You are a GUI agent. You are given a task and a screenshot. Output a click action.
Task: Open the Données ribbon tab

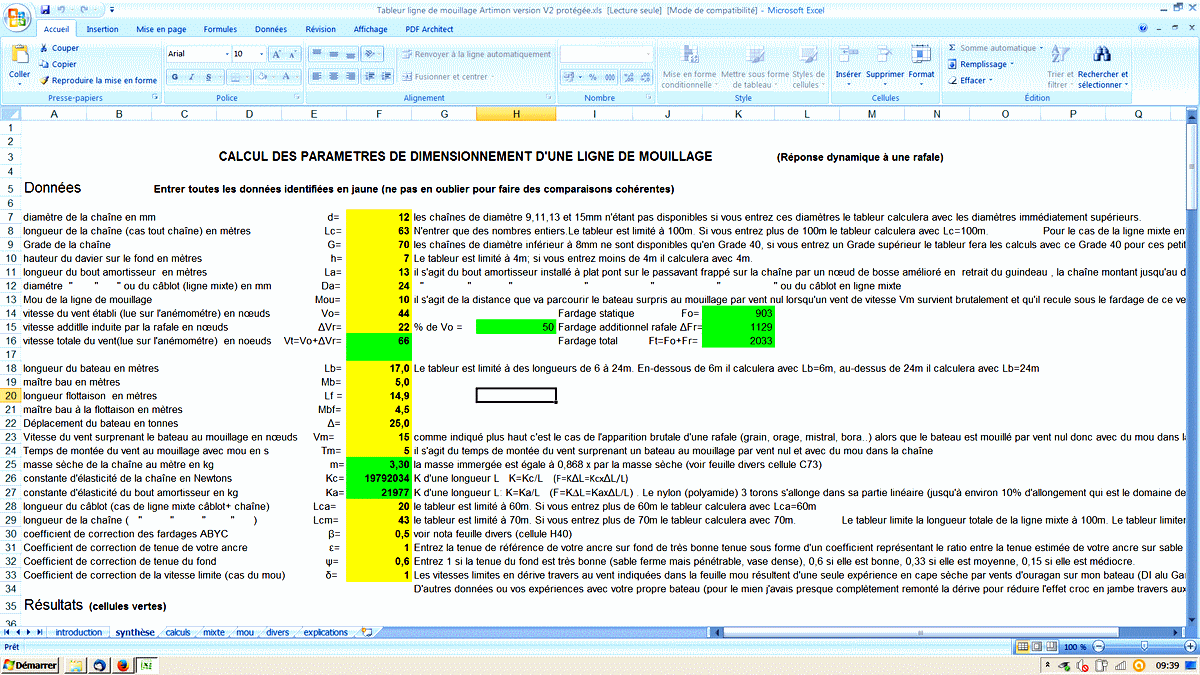click(x=271, y=29)
